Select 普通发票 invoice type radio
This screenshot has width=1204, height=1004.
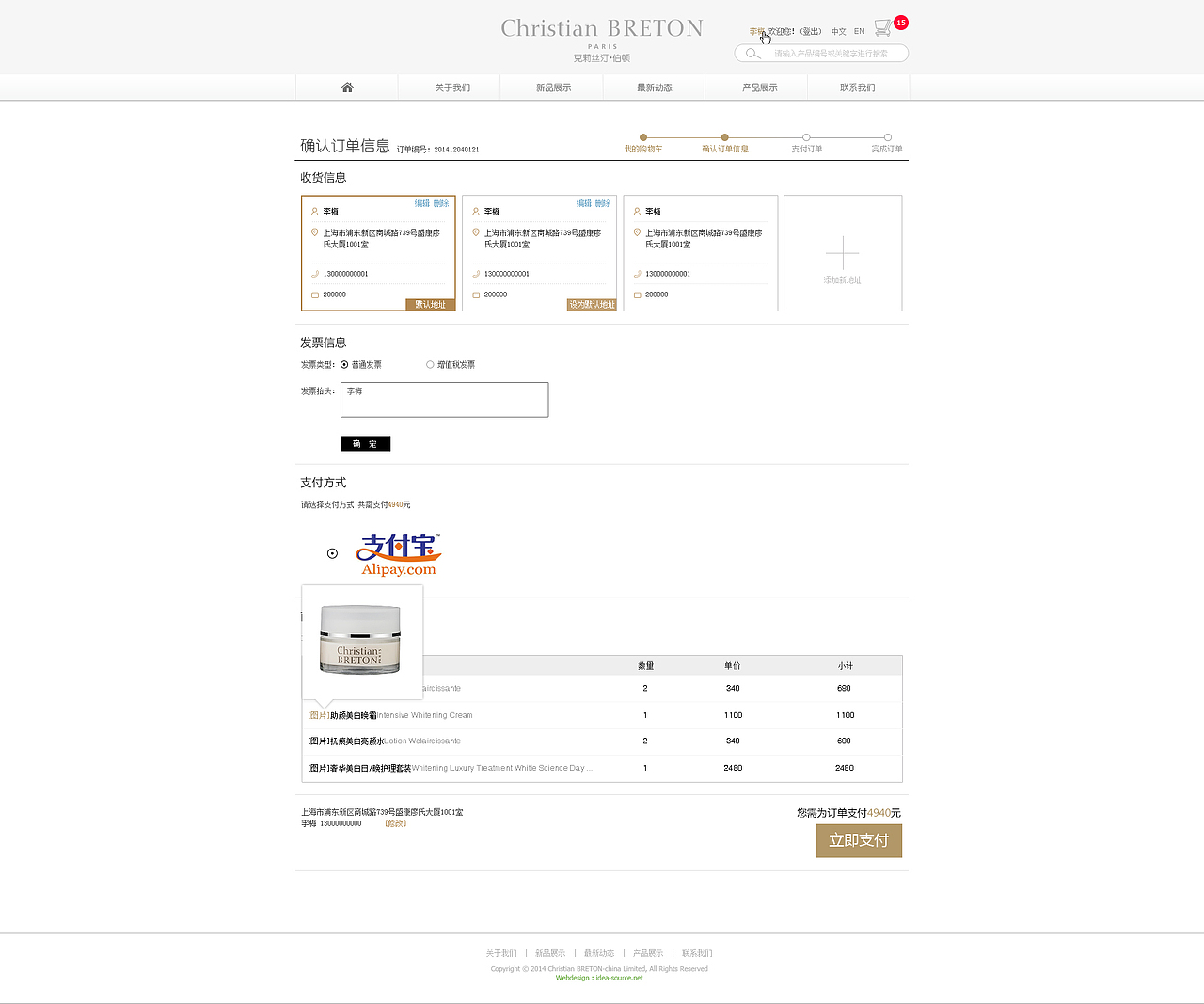[x=344, y=364]
